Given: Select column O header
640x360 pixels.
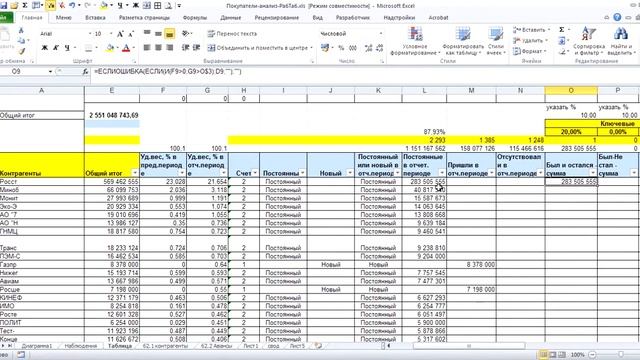Looking at the screenshot, I should (x=571, y=90).
